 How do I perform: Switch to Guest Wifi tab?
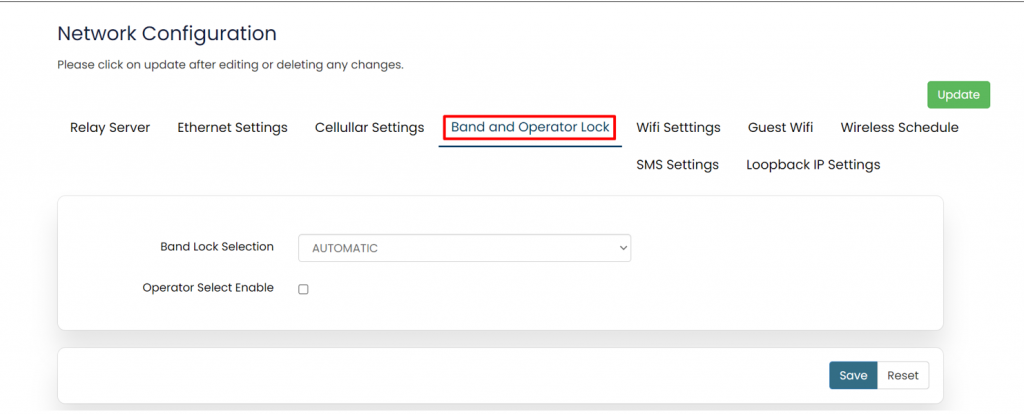(780, 127)
